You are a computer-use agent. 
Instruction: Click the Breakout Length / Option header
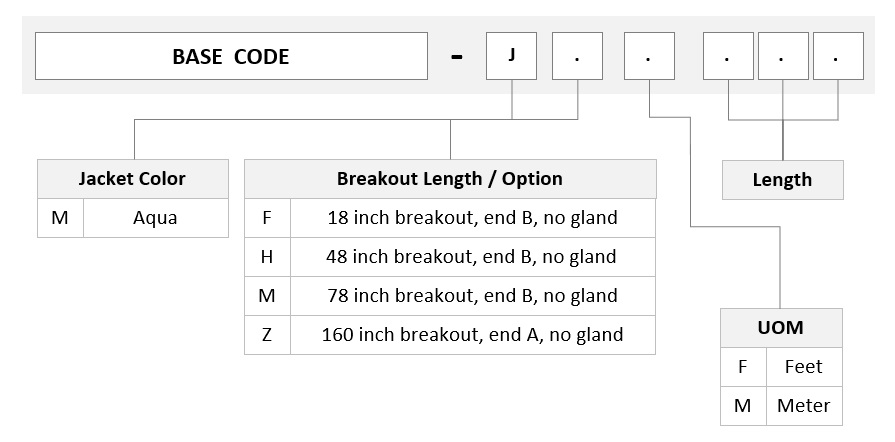point(450,179)
